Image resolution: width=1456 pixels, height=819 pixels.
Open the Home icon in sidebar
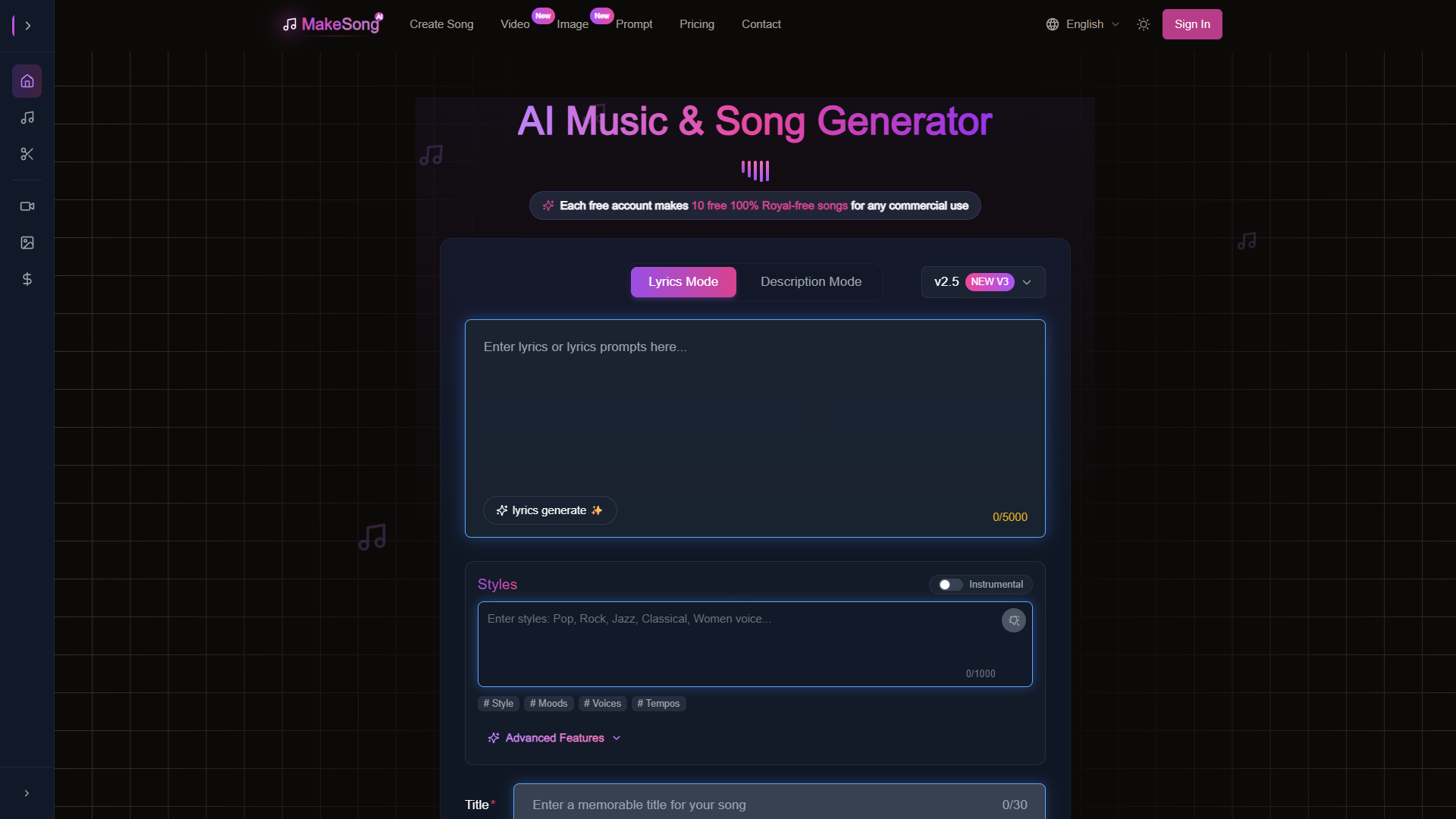pyautogui.click(x=27, y=81)
